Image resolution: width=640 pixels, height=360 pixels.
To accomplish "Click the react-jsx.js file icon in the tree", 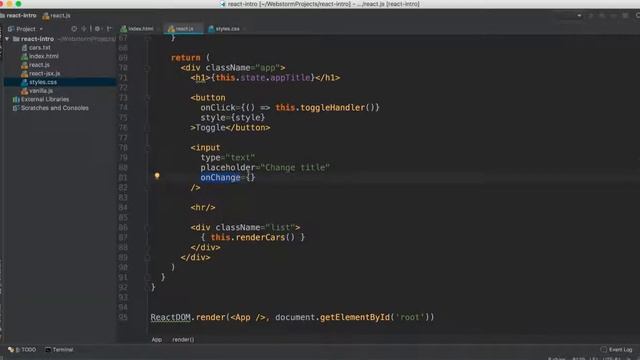I will [24, 73].
